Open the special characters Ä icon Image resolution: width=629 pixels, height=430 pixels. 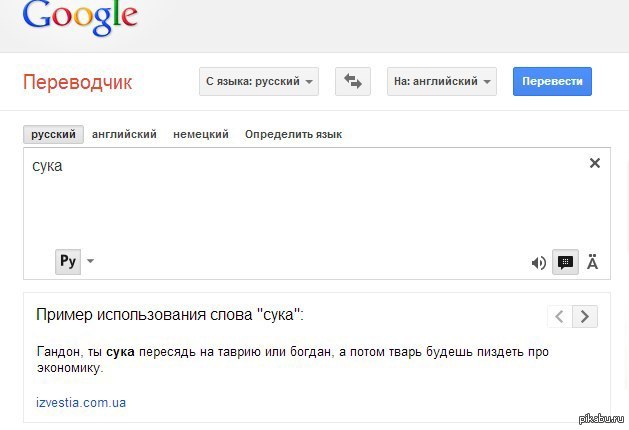pyautogui.click(x=592, y=263)
